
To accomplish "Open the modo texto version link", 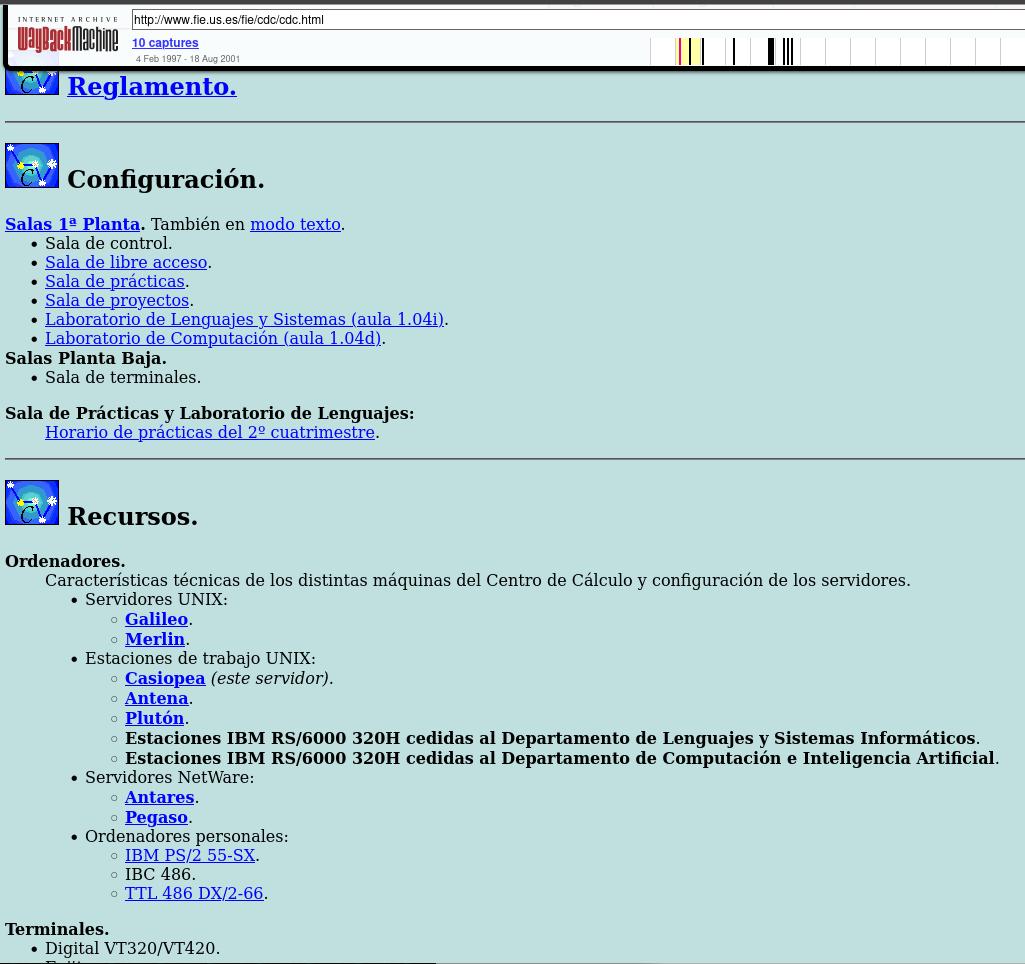I will [295, 224].
